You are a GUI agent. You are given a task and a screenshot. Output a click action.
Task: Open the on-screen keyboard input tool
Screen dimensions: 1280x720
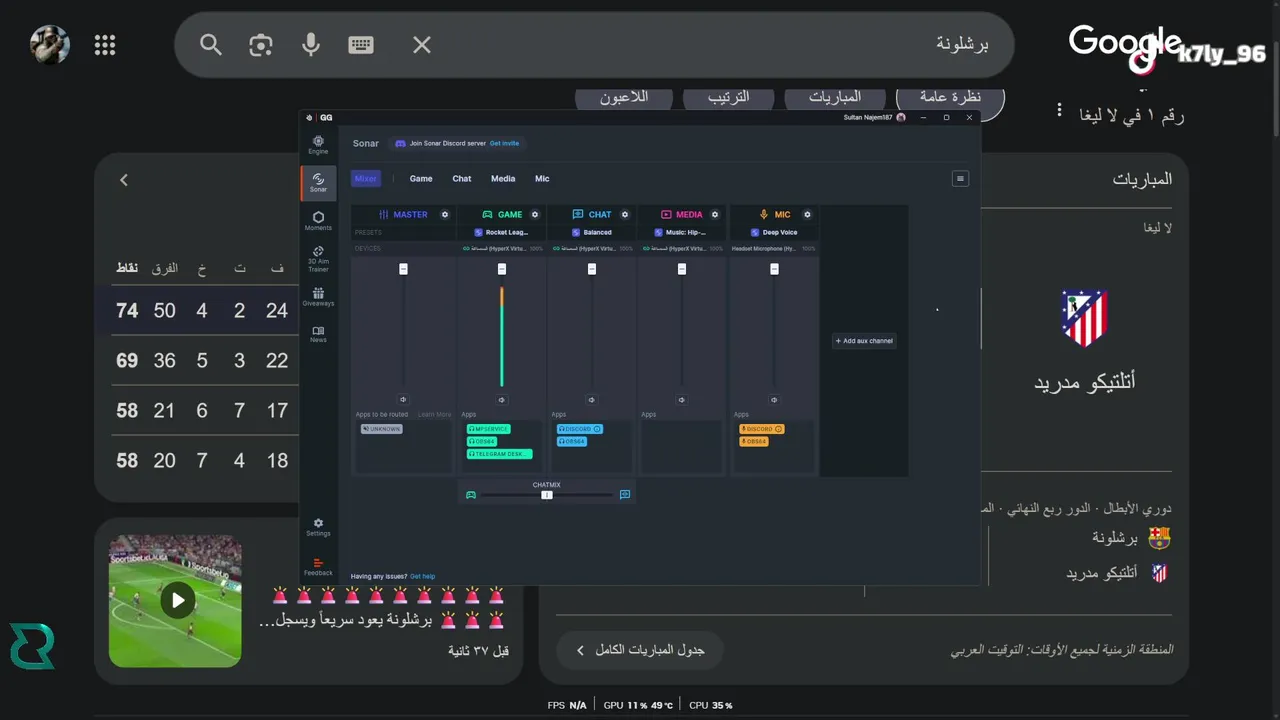(x=361, y=45)
